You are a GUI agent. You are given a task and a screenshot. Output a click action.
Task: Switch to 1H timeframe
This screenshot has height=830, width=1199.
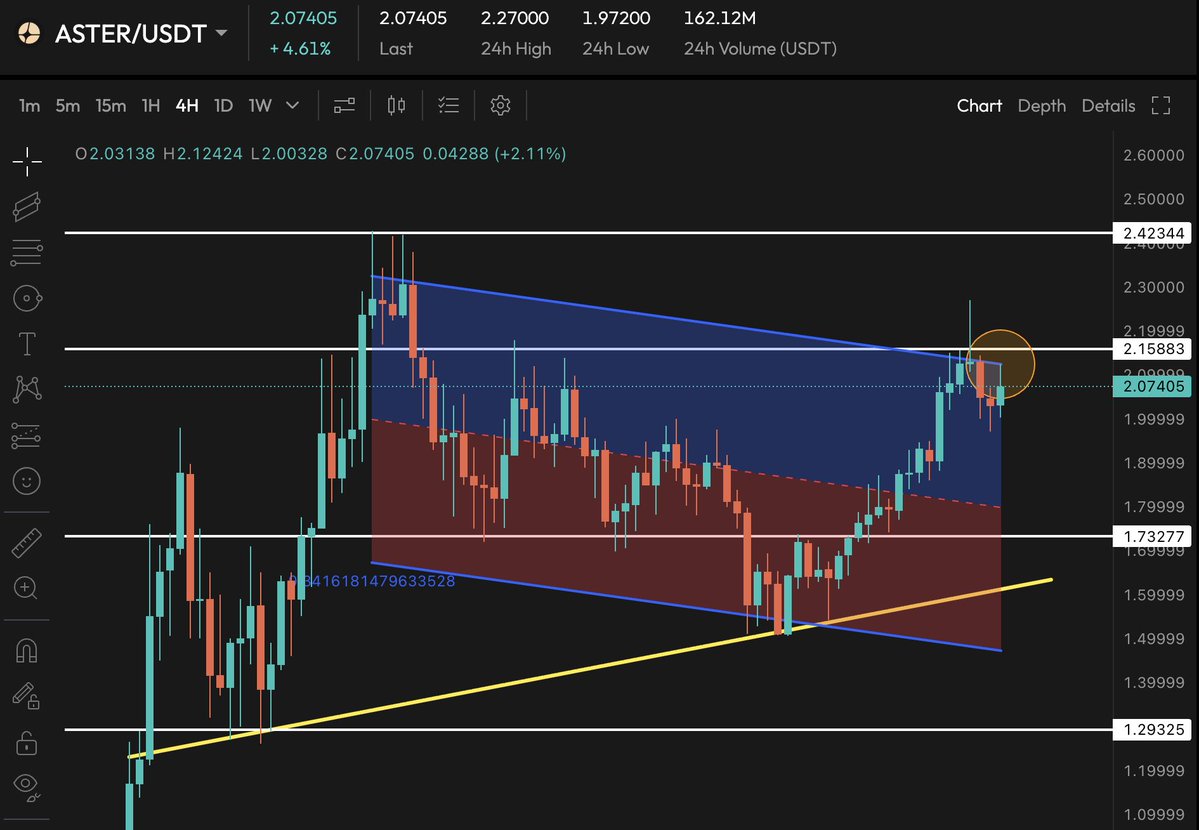tap(151, 106)
